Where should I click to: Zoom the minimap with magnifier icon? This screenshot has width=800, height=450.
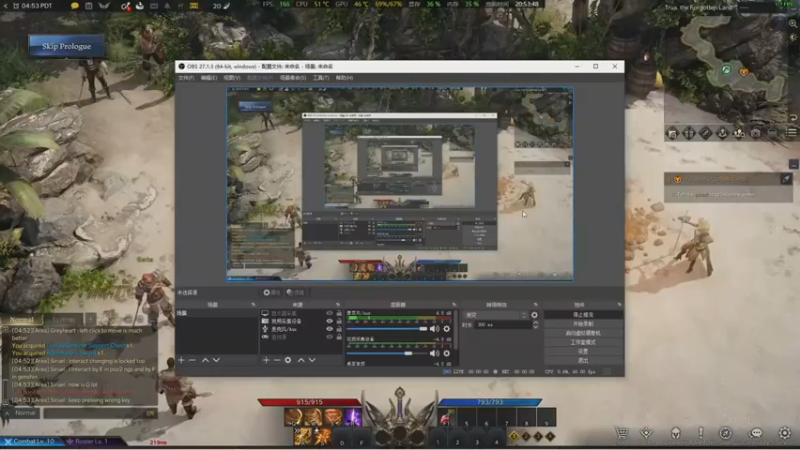(x=793, y=23)
